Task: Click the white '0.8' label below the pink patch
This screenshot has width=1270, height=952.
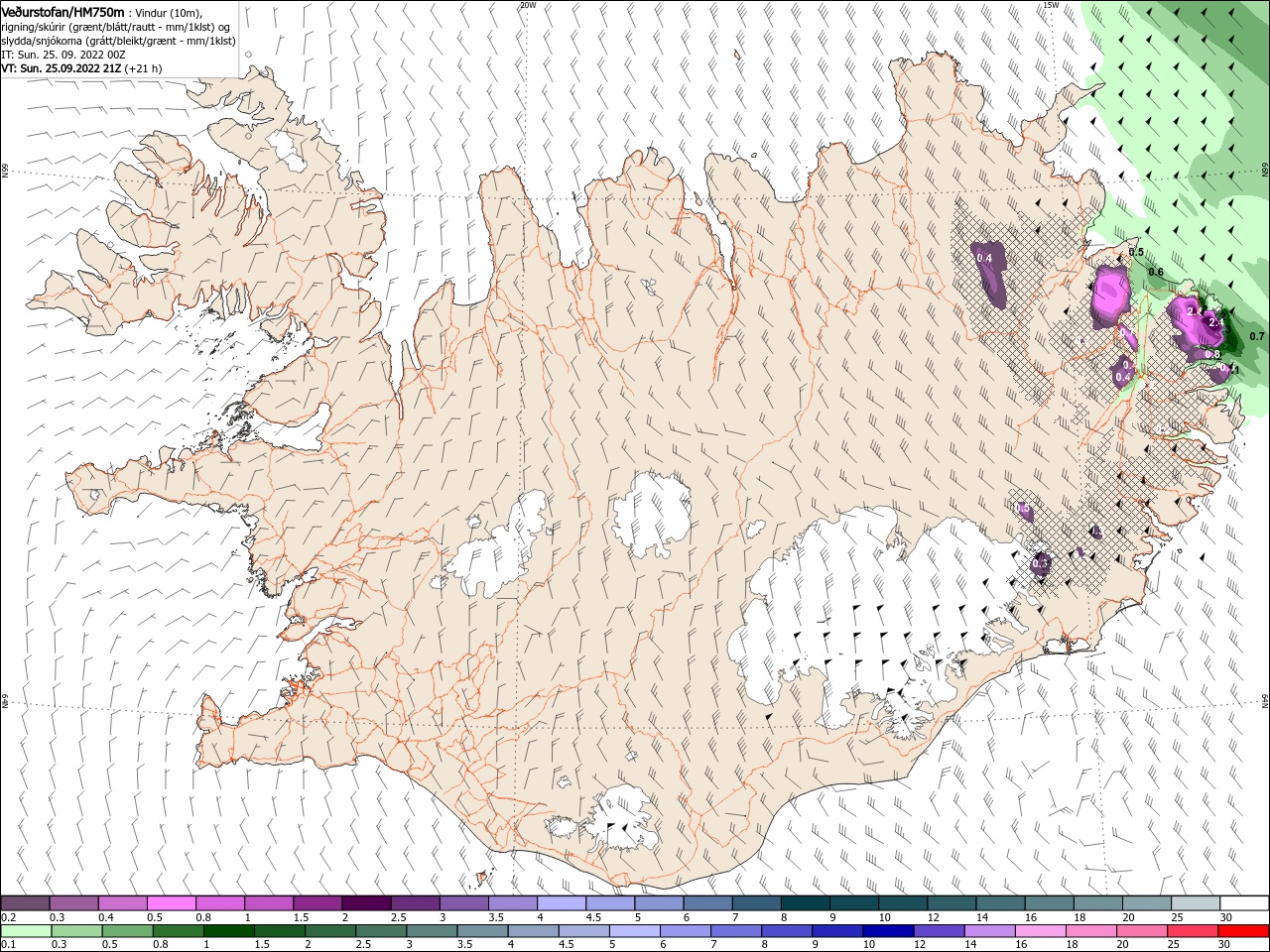Action: (x=1212, y=354)
